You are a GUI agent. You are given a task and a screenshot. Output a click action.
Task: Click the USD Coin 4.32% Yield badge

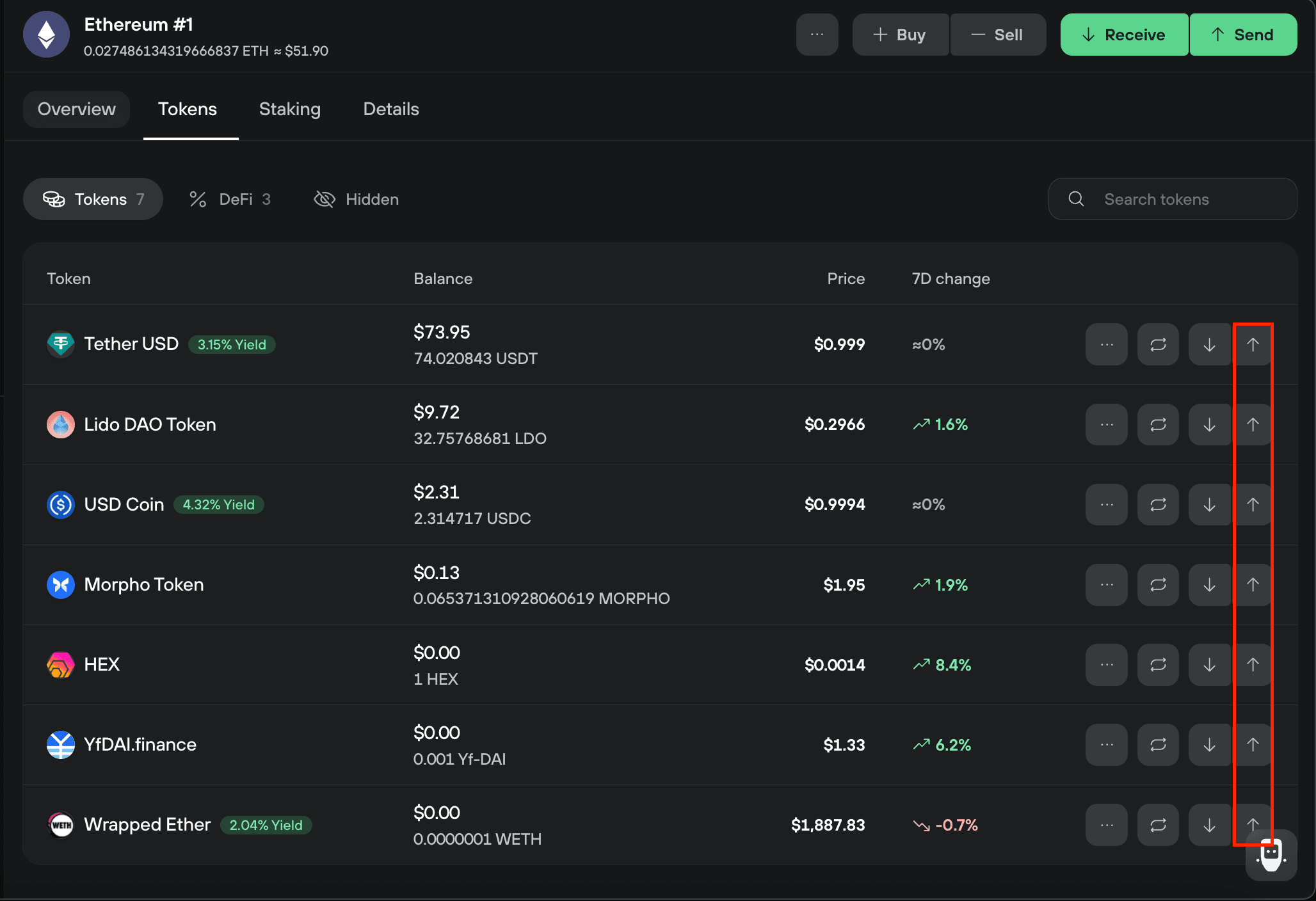pos(219,504)
